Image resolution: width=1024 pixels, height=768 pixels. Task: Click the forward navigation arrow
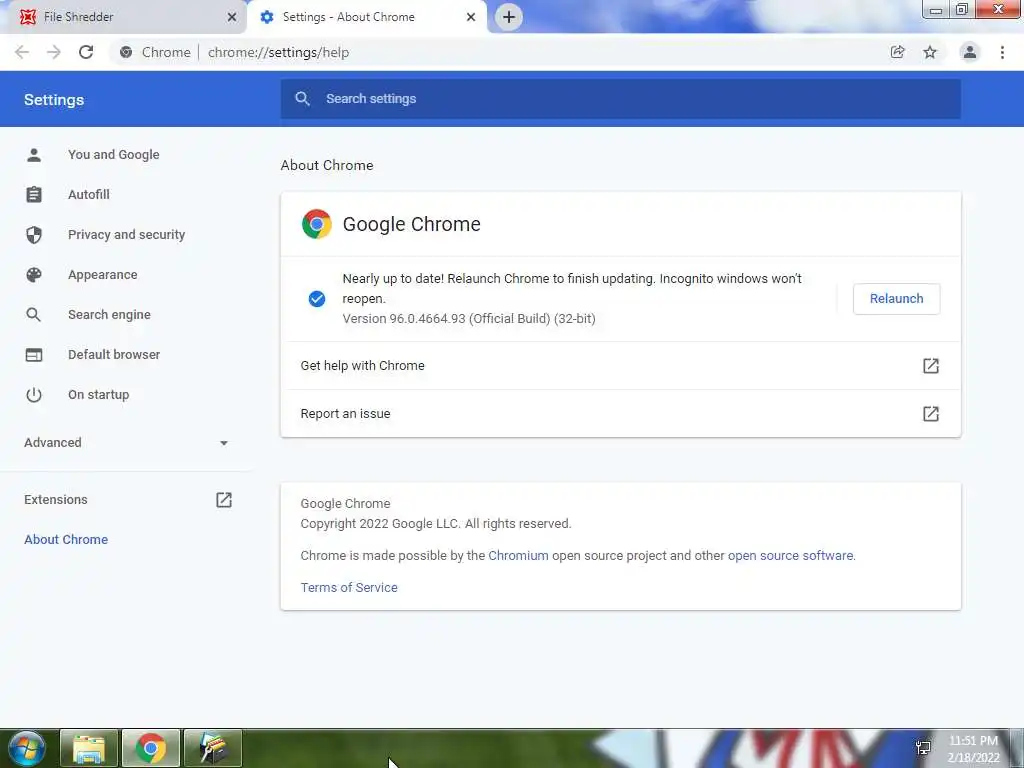pos(54,52)
